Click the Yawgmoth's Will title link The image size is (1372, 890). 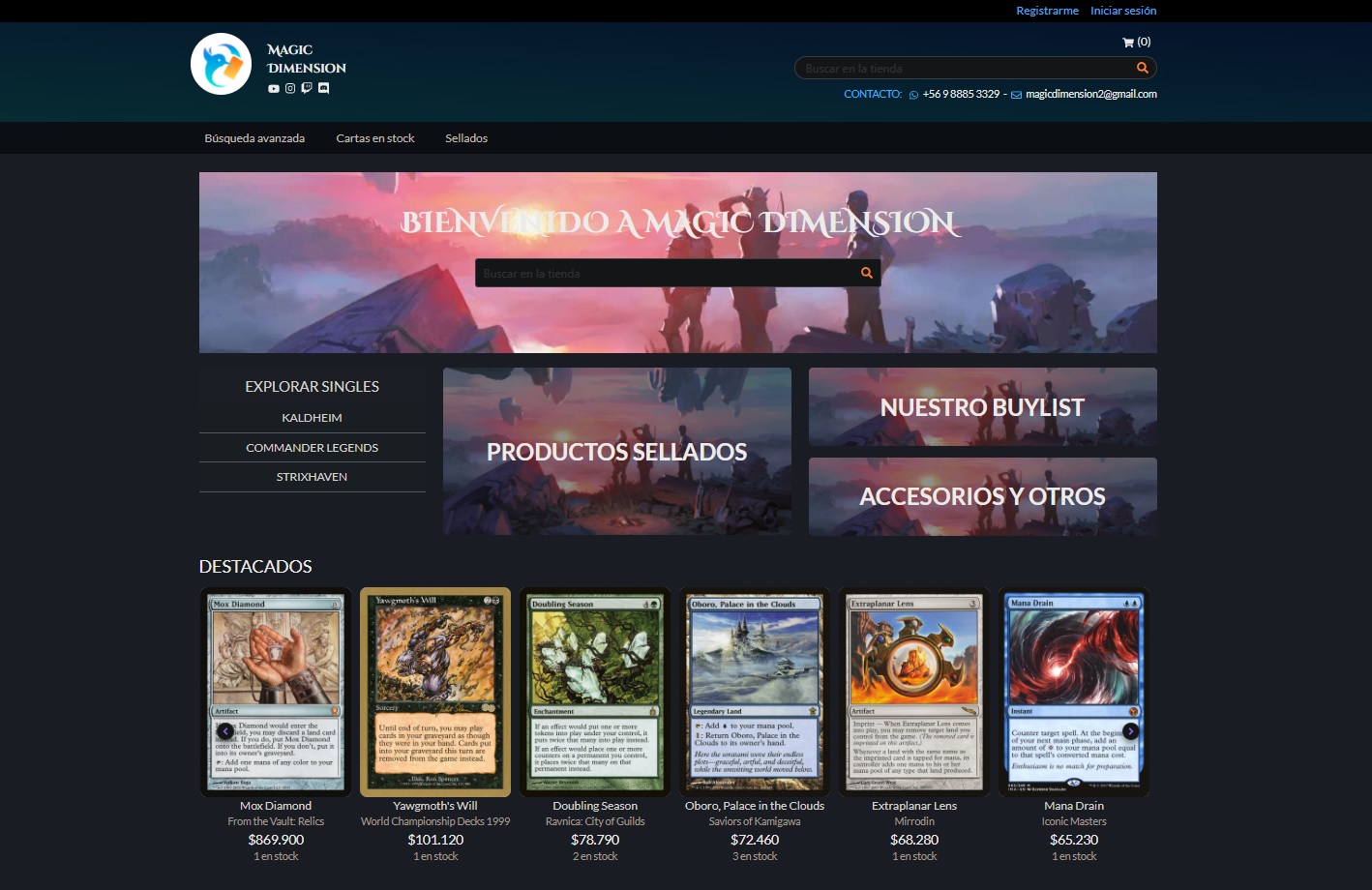435,806
